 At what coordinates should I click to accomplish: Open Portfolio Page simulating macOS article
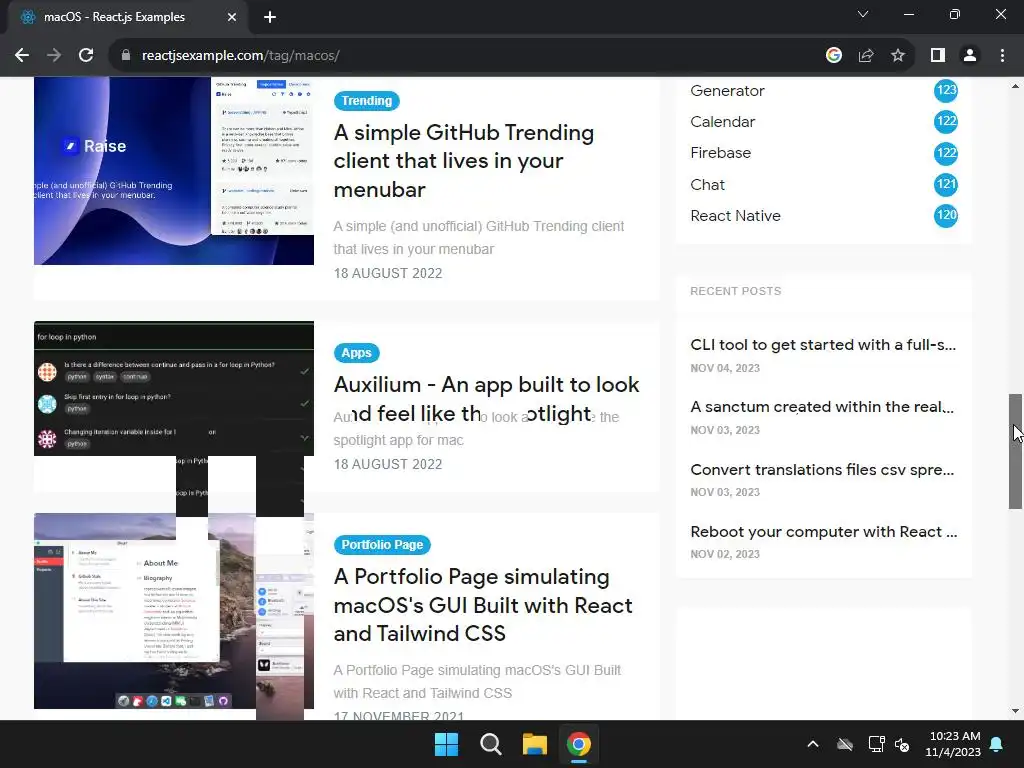coord(483,605)
